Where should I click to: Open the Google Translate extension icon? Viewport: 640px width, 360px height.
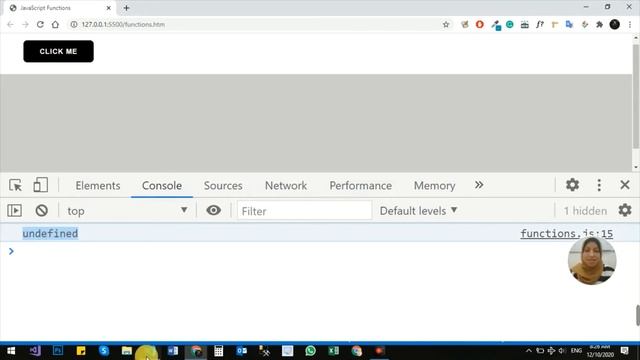pos(569,24)
